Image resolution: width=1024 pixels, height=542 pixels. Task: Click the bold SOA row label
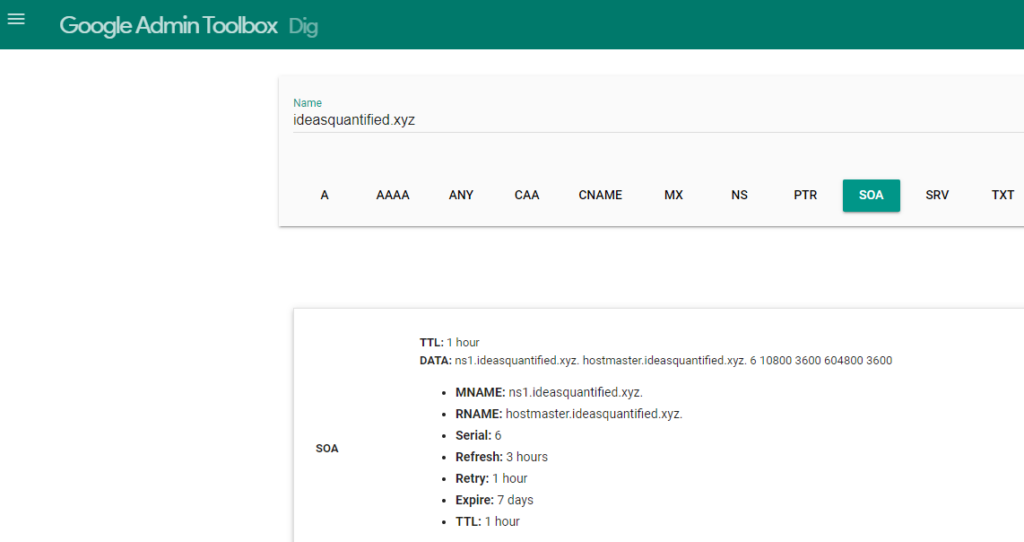(x=327, y=449)
